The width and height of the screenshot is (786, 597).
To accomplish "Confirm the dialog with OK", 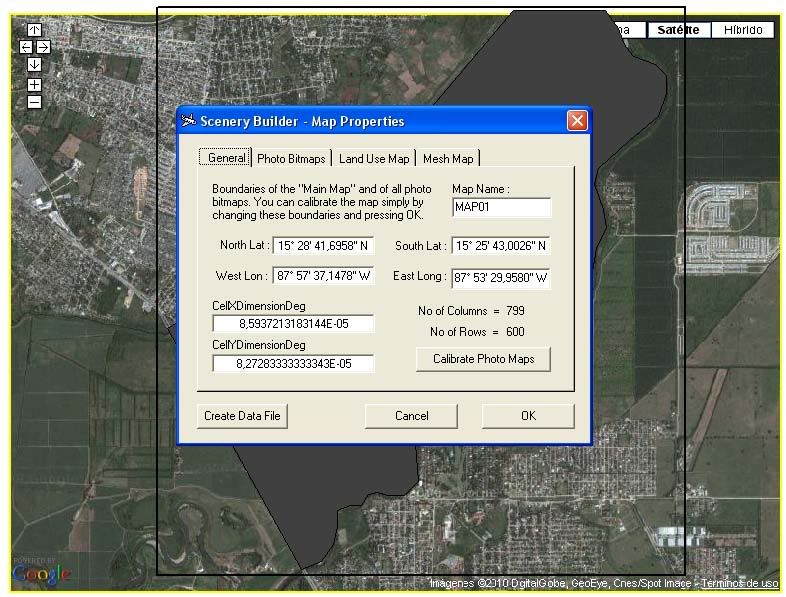I will (x=527, y=416).
